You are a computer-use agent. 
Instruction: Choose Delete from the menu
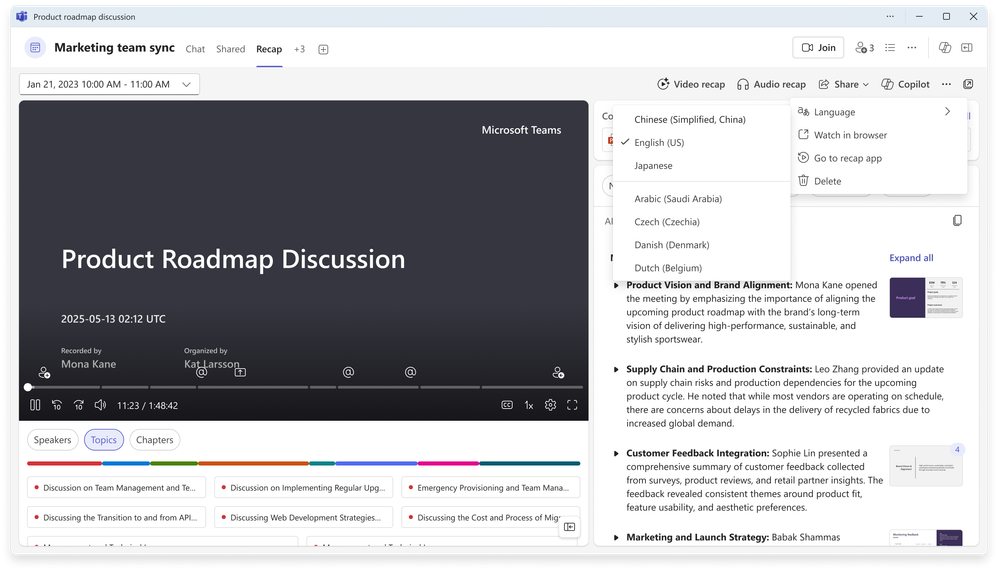coord(878,181)
